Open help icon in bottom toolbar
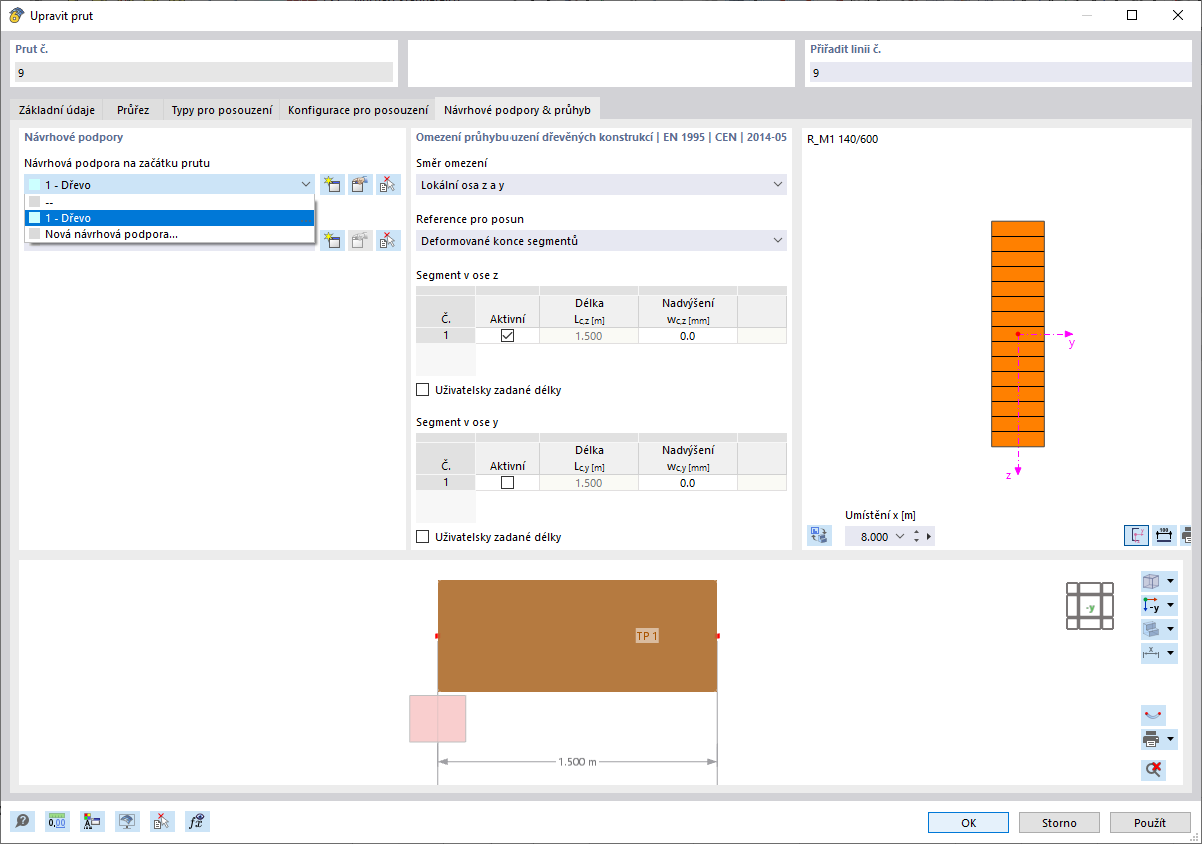 click(22, 822)
